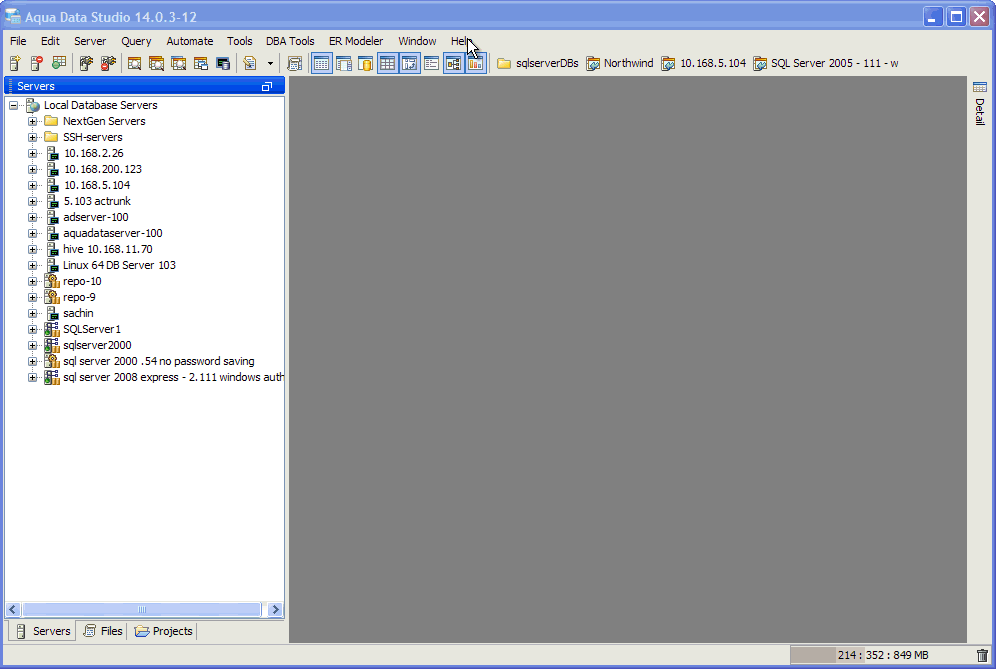Click the connect server plug icon
996x669 pixels.
[x=86, y=63]
